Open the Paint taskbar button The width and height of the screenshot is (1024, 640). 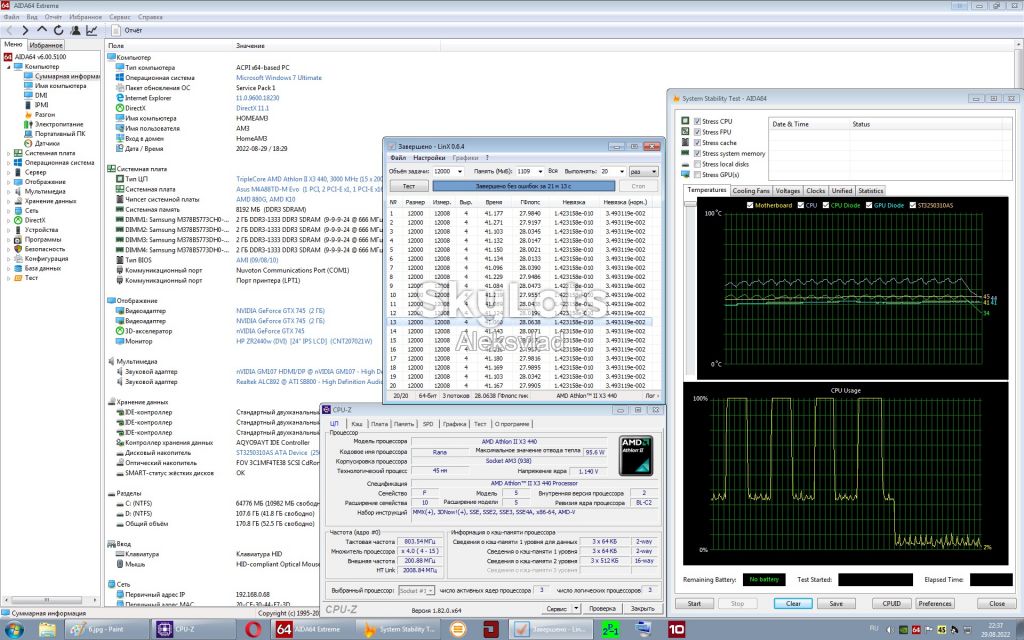click(106, 630)
